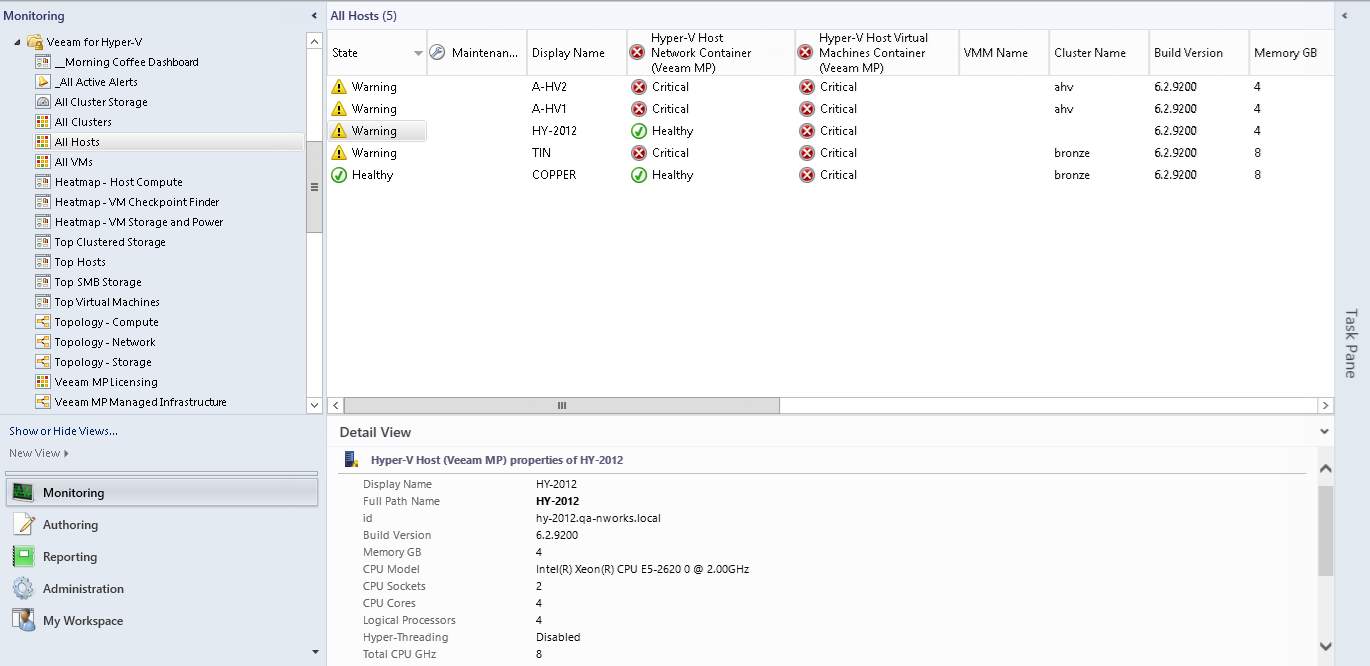Click the Hyper-V Host Network Container column header
The height and width of the screenshot is (666, 1370).
point(711,53)
